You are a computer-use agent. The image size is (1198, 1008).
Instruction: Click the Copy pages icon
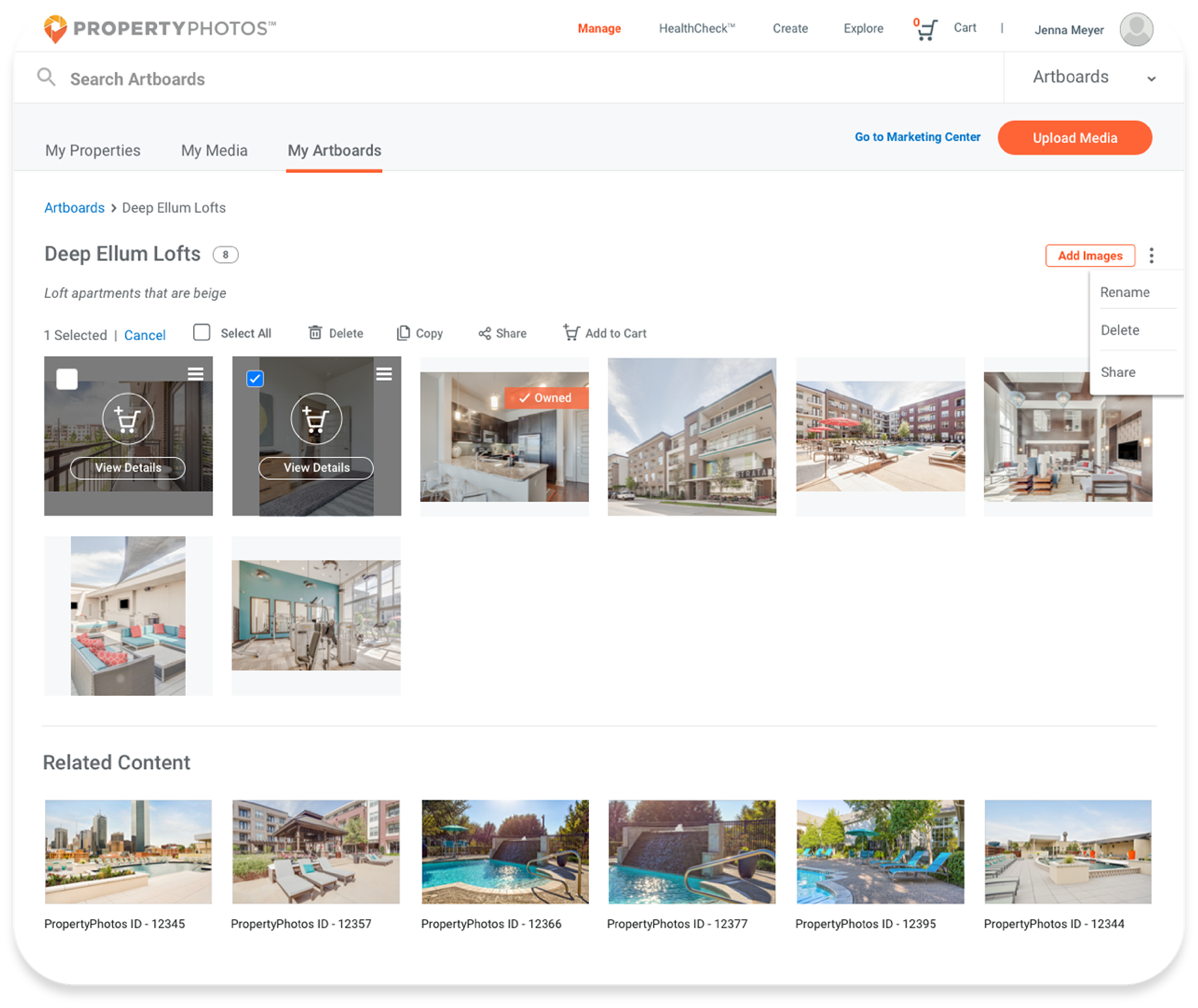403,333
